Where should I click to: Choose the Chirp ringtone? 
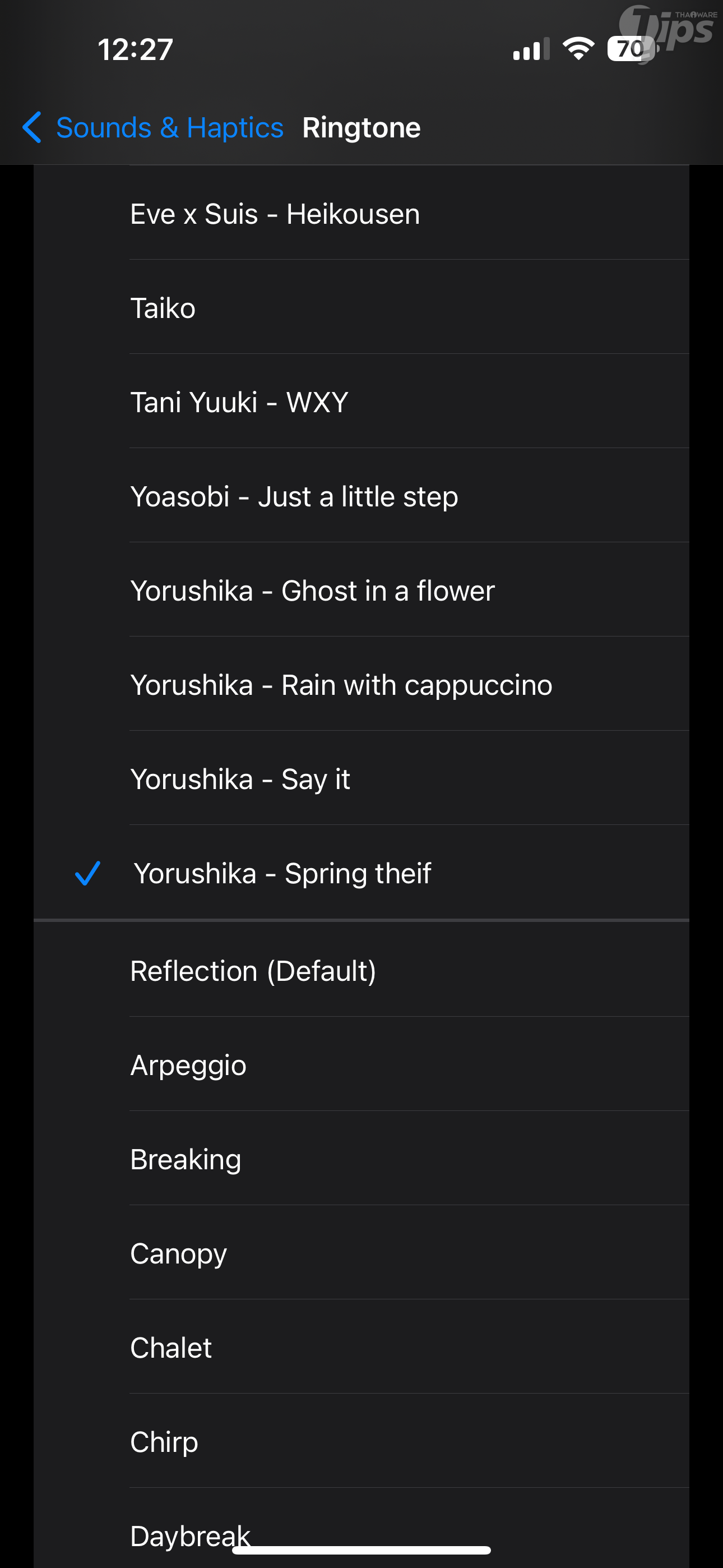(164, 1441)
